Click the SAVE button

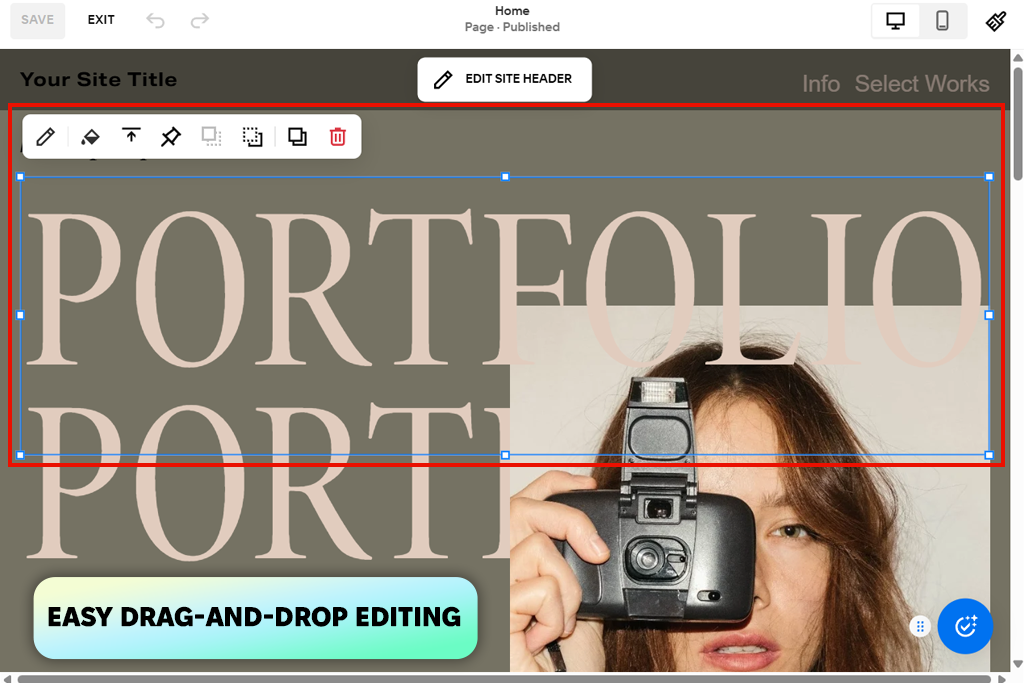pos(37,20)
